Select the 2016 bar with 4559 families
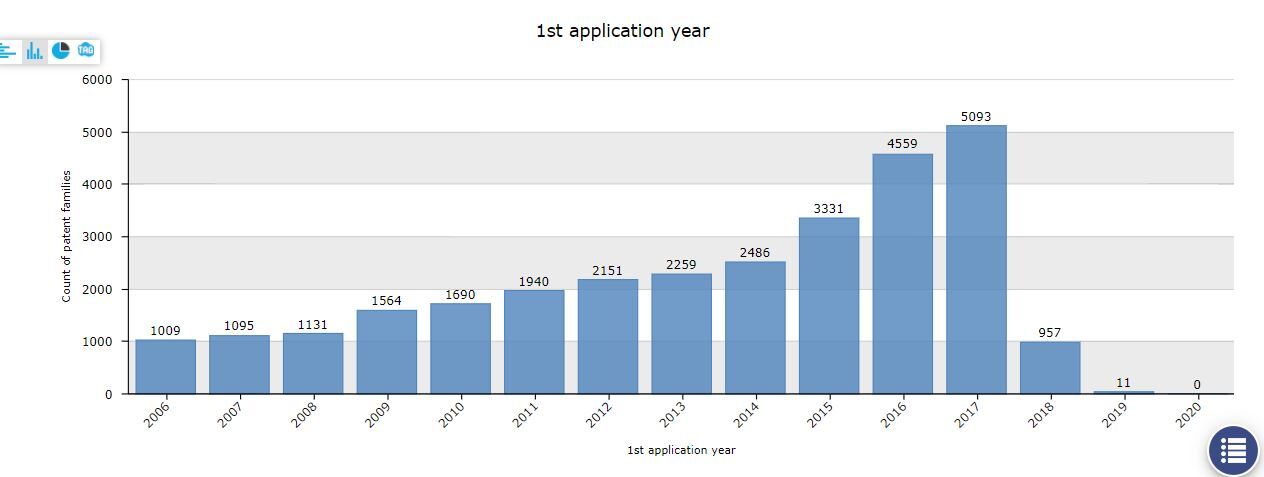 click(902, 273)
